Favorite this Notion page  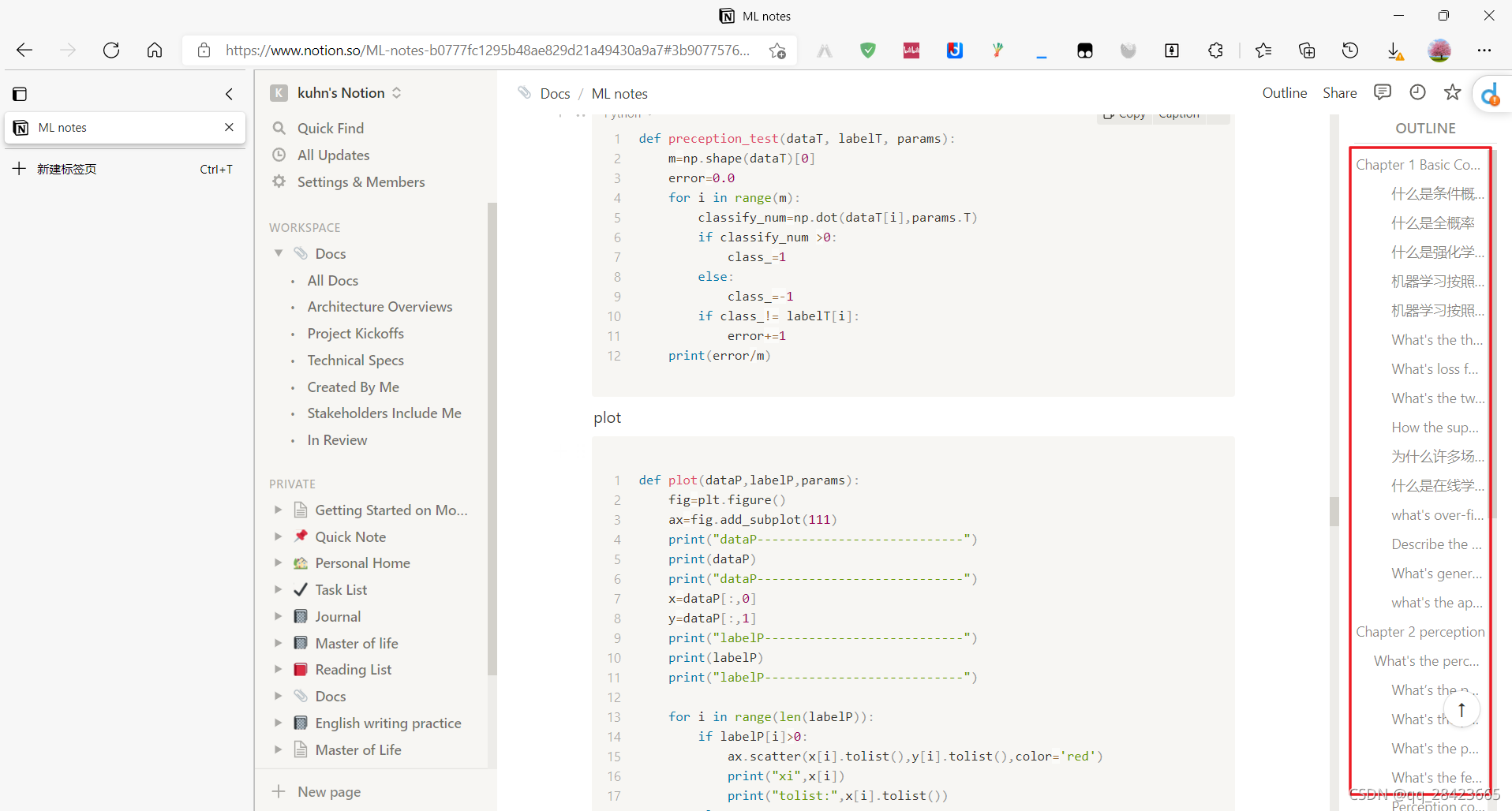click(x=1452, y=92)
